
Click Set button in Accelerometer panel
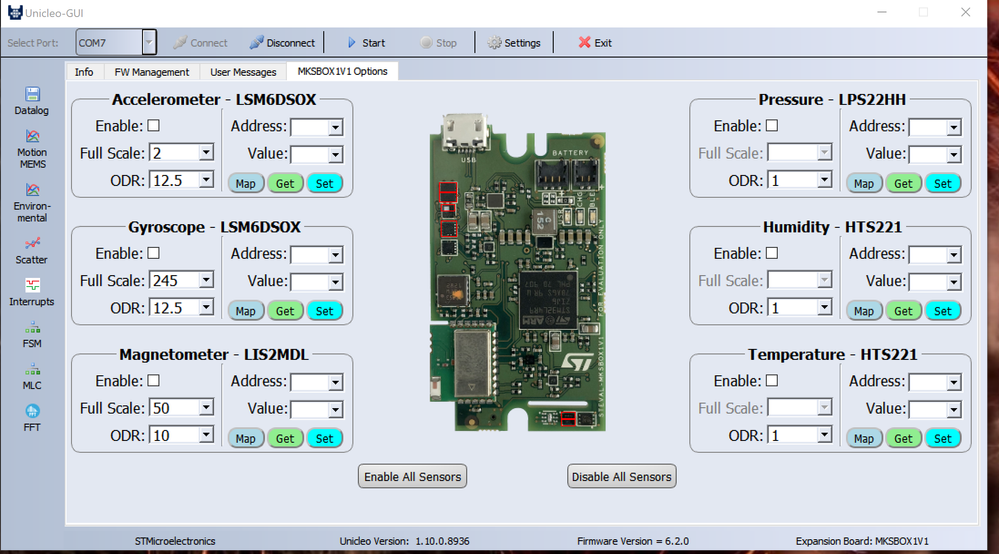point(325,183)
